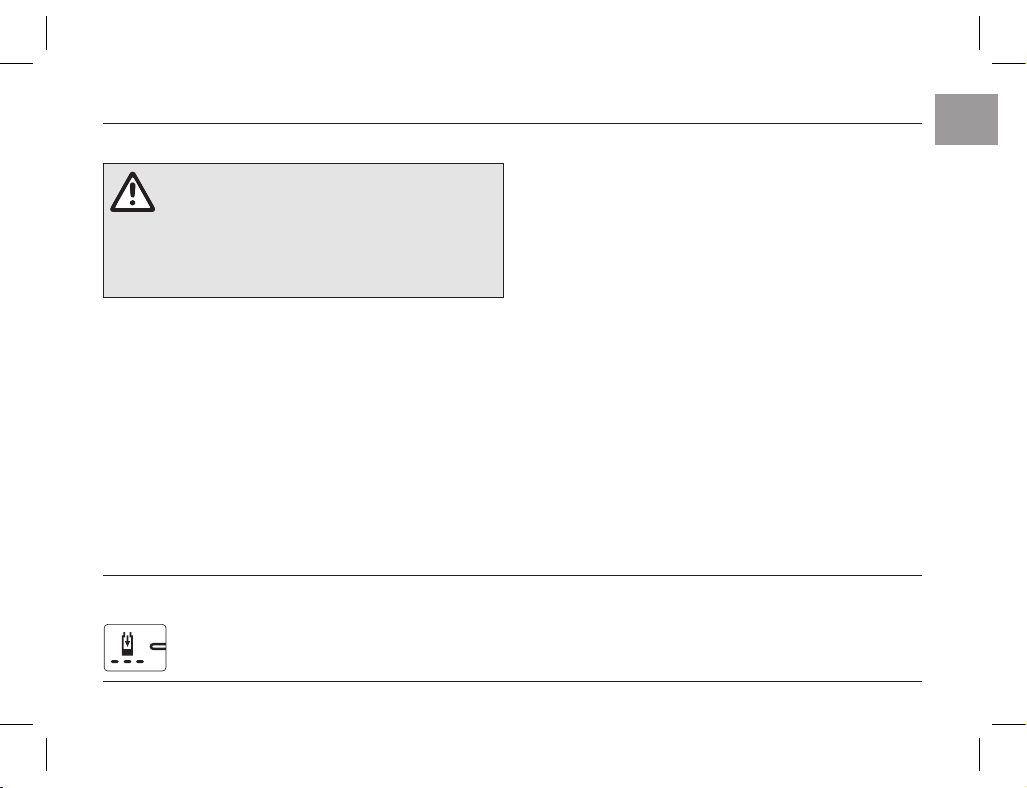
Task: Click the bottom-right horizontal crop mark
Action: coord(1009,724)
